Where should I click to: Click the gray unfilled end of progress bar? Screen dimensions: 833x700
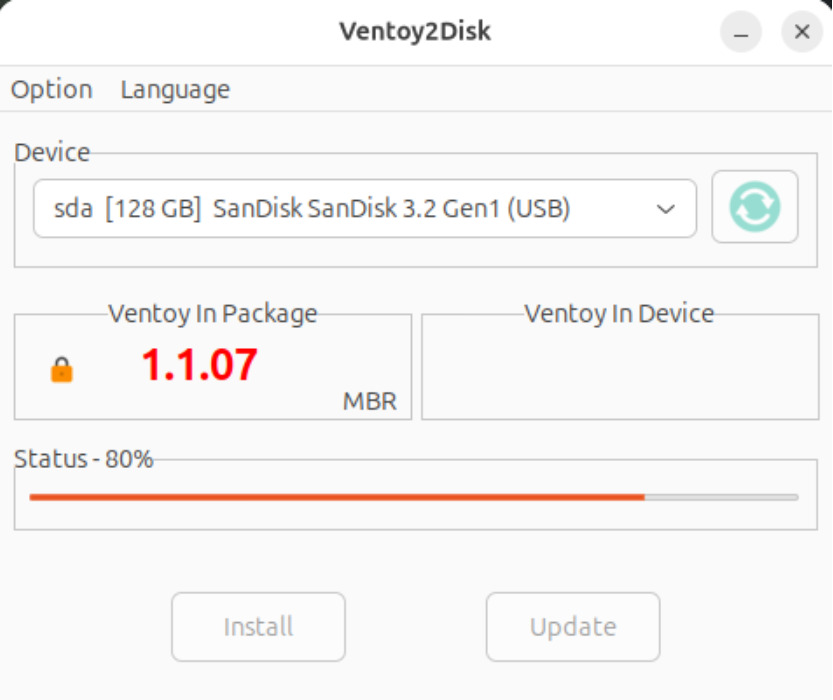click(721, 496)
